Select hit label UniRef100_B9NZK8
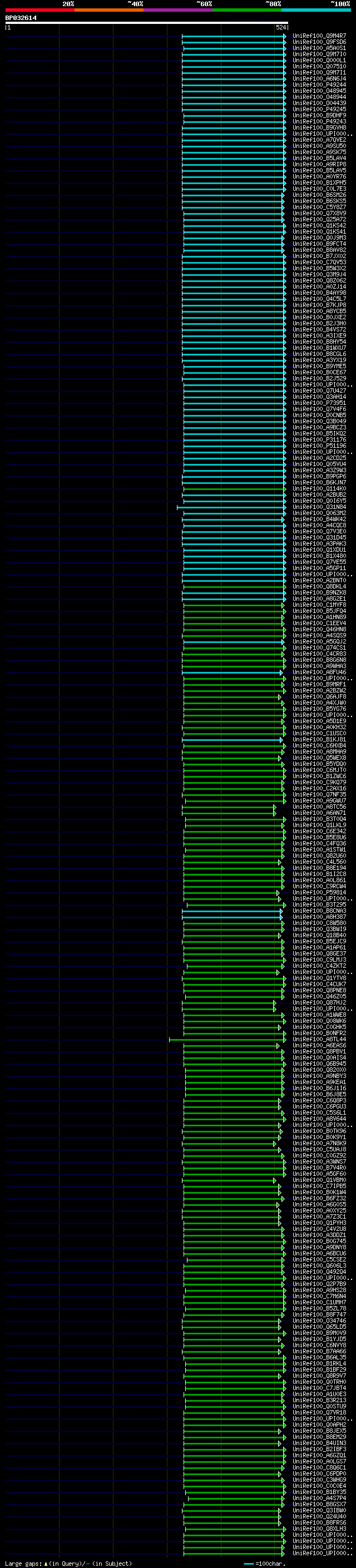This screenshot has width=356, height=1568. coord(319,593)
